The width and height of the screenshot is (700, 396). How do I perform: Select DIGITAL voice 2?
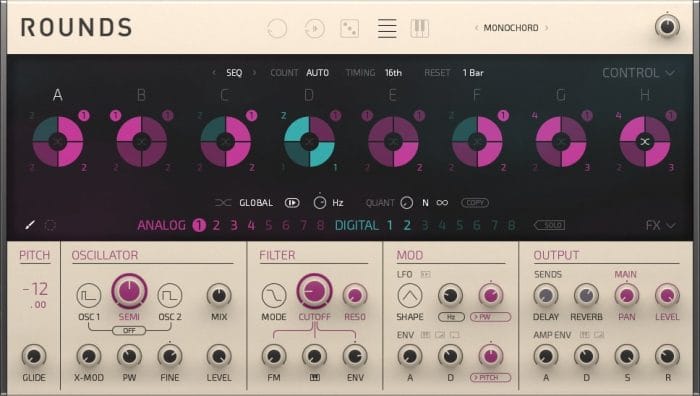tap(407, 225)
